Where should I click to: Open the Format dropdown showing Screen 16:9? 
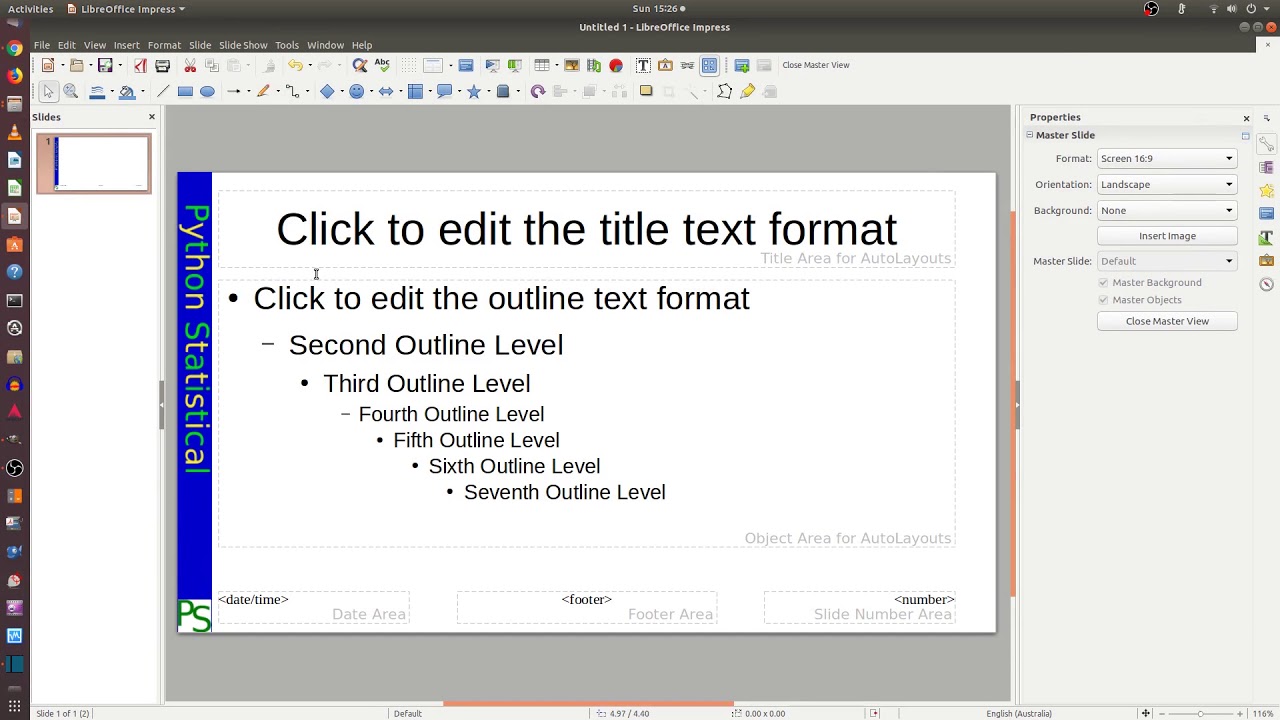[x=1167, y=158]
